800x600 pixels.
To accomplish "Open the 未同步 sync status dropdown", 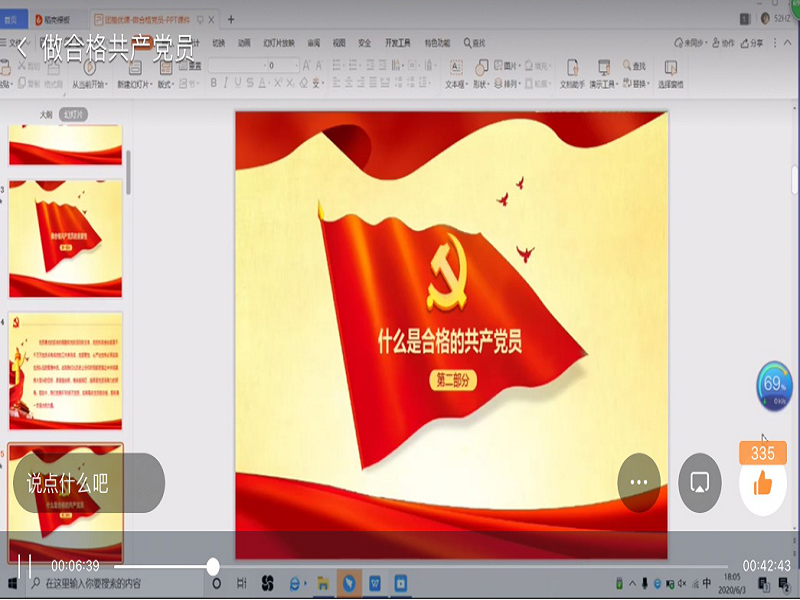I will click(691, 43).
